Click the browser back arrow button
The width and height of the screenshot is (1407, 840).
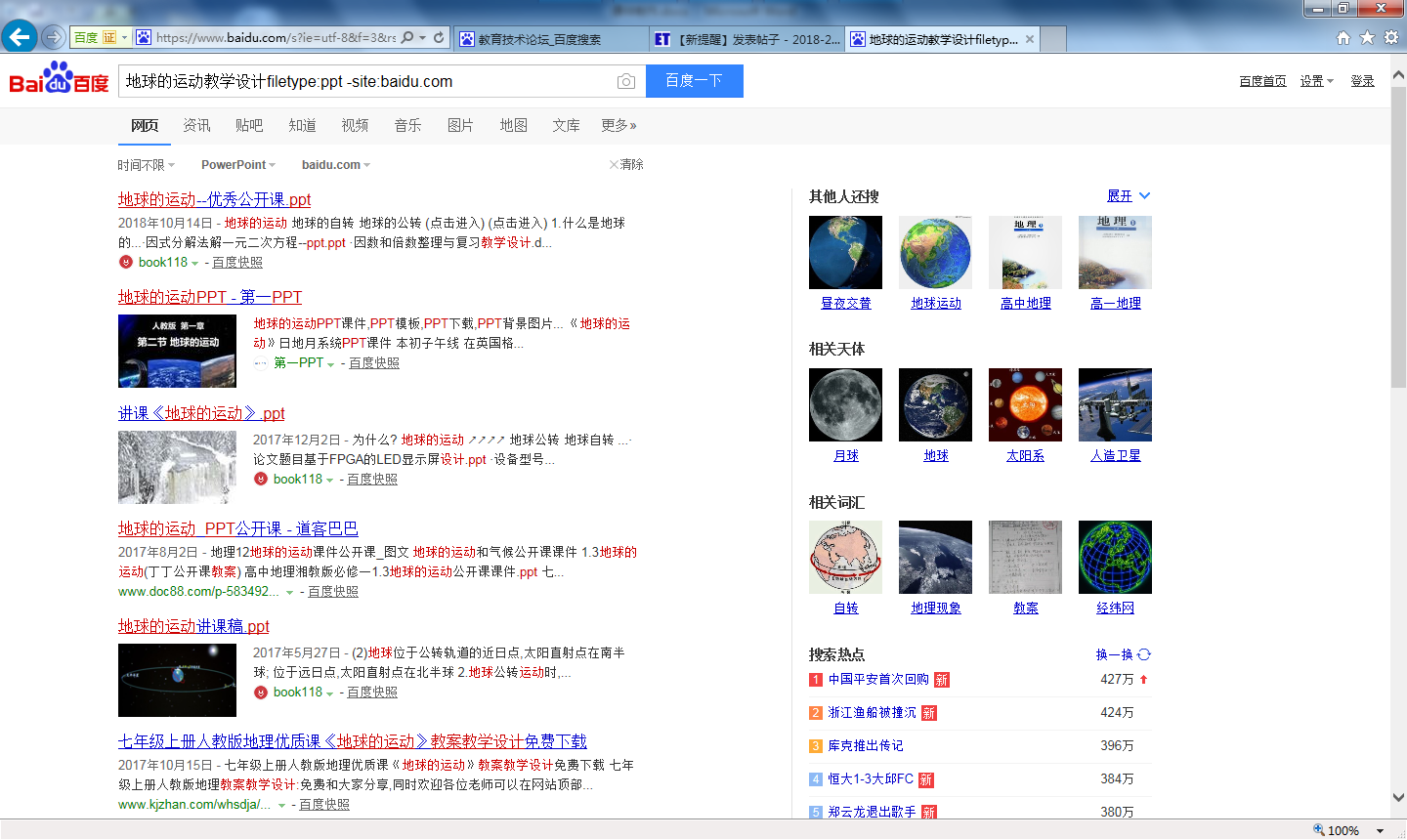[x=19, y=38]
